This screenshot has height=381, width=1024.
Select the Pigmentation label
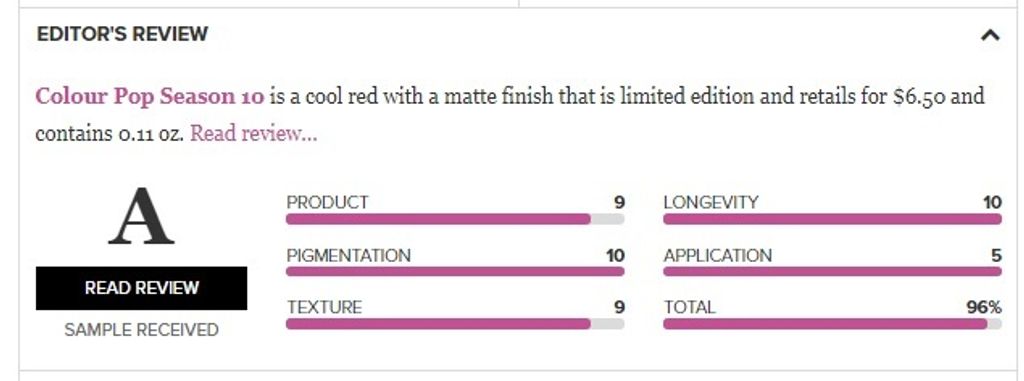click(349, 255)
